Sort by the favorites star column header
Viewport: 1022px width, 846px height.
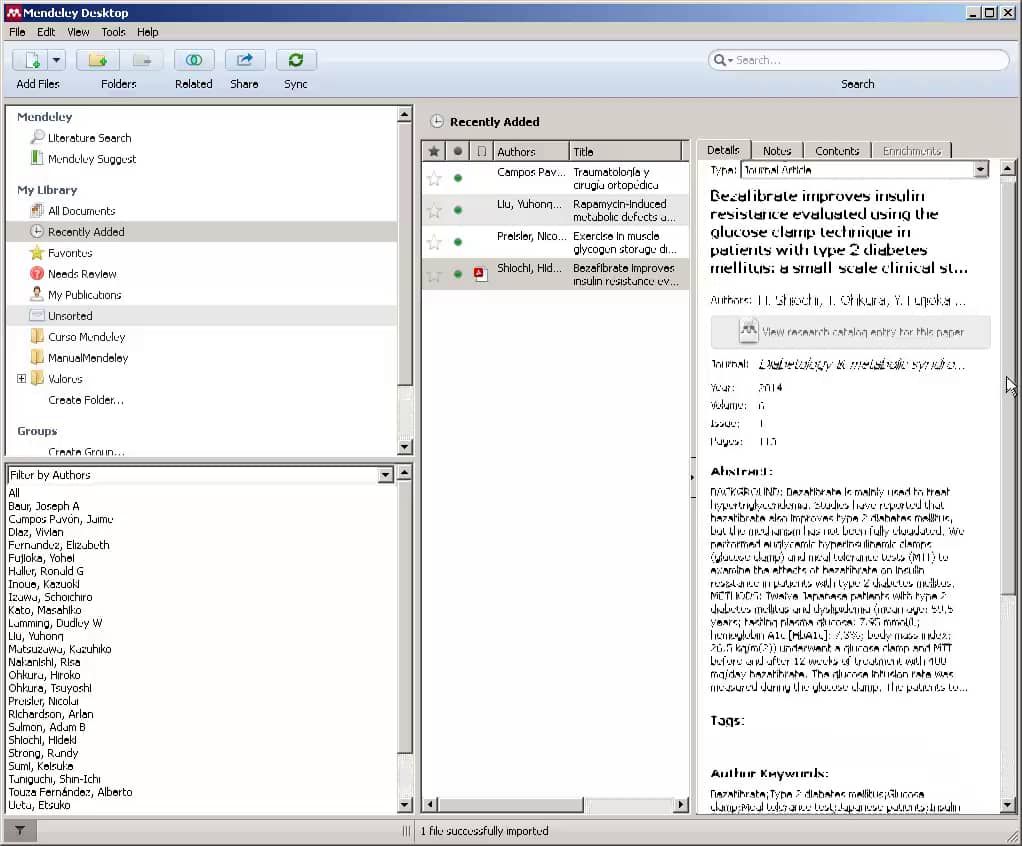(433, 151)
